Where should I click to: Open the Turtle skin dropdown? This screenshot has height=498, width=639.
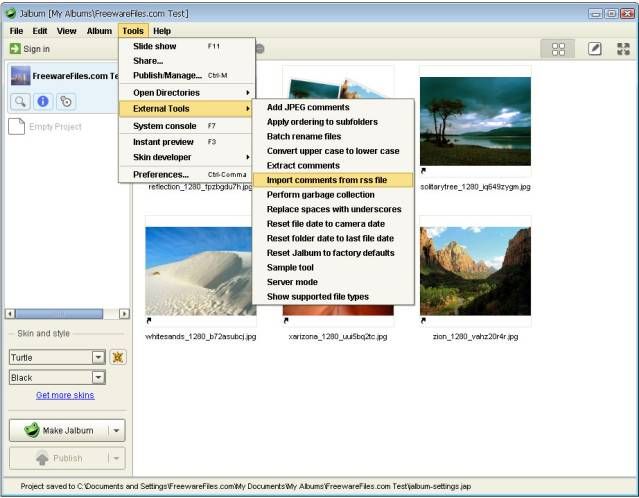coord(98,357)
